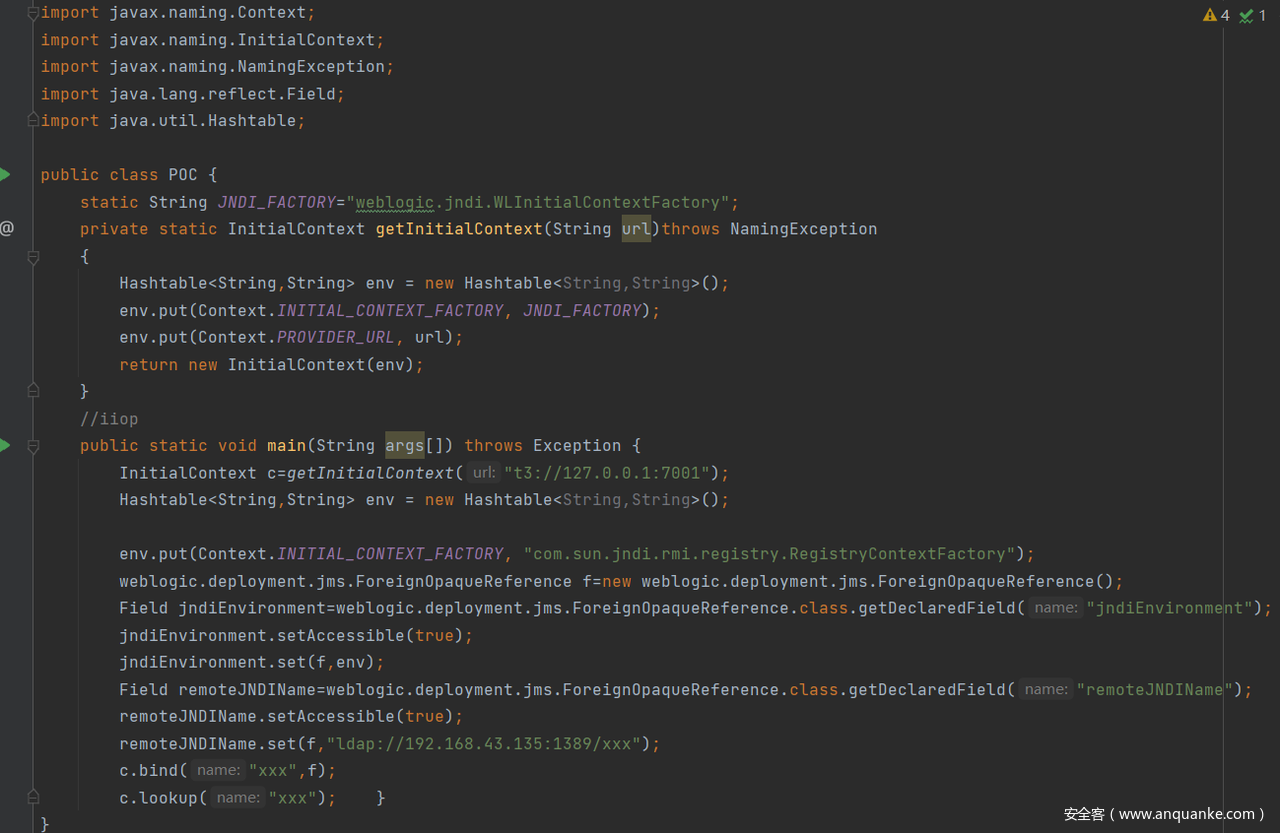Click the line "remoteJNDIName.setAccessible(true);"

(x=291, y=716)
